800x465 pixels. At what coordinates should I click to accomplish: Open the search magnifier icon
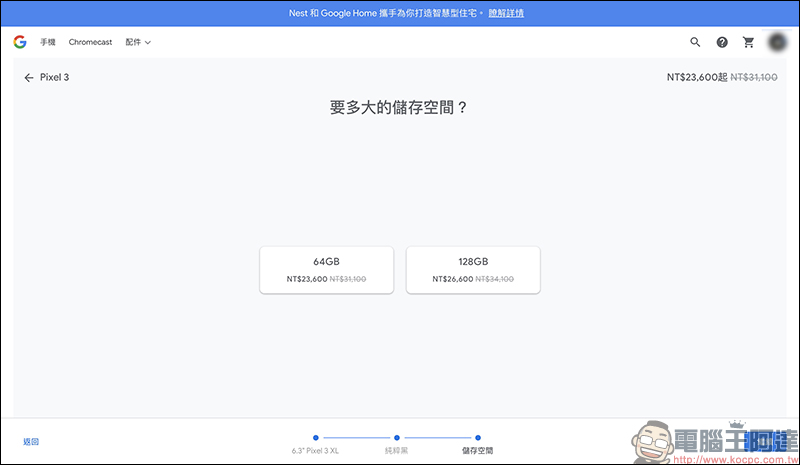coord(695,42)
